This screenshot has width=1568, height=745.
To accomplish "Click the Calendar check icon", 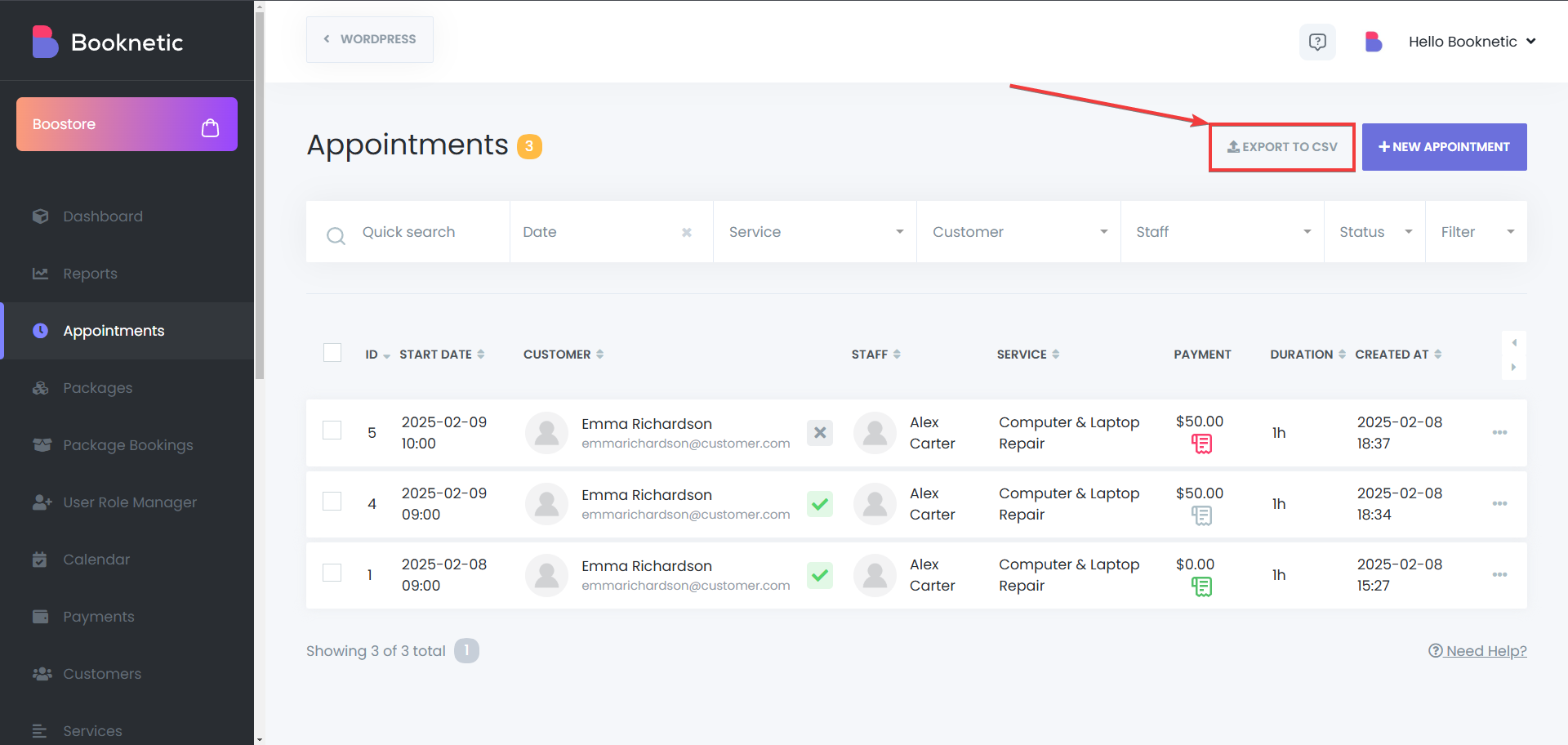I will click(39, 560).
